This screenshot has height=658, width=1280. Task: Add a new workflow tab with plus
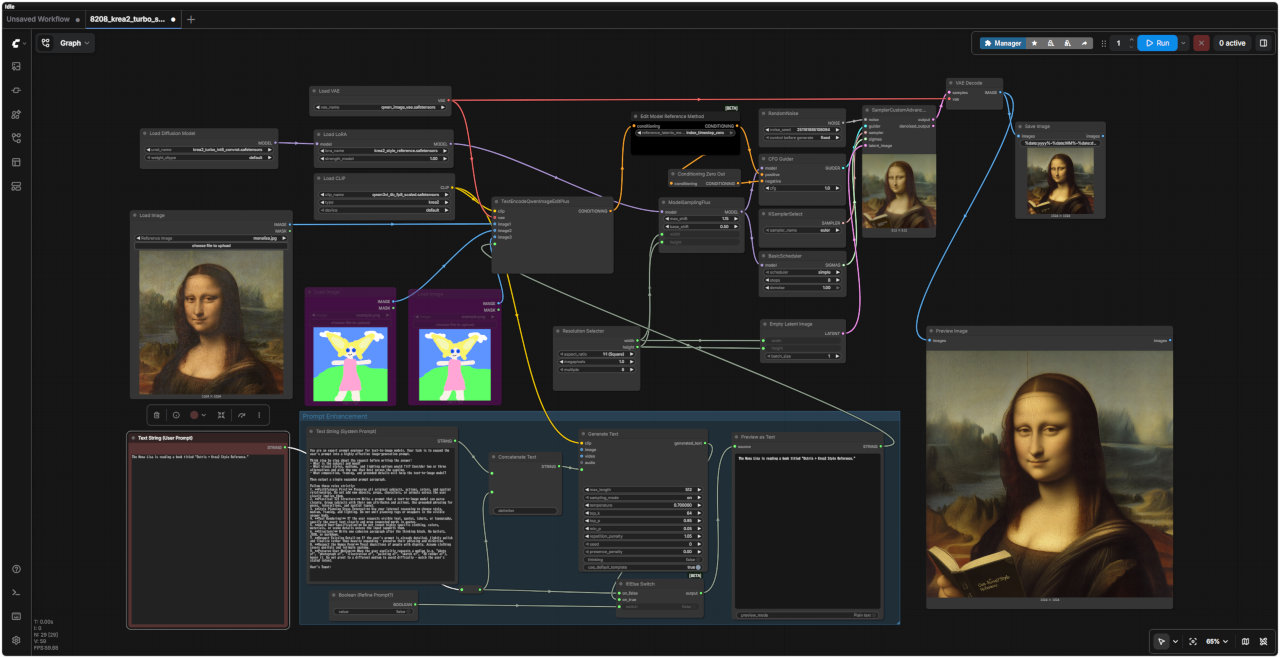191,19
